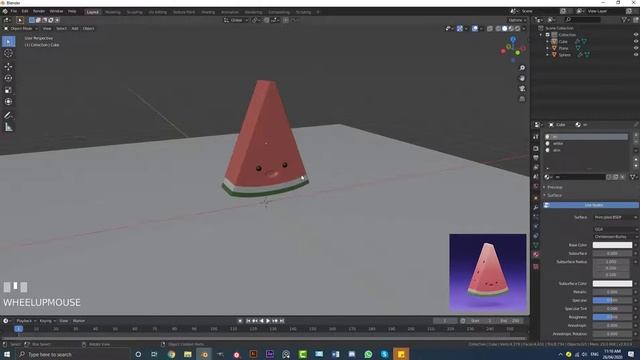Toggle visibility of Sphere in outliner
Image resolution: width=640 pixels, height=360 pixels.
pyautogui.click(x=636, y=54)
